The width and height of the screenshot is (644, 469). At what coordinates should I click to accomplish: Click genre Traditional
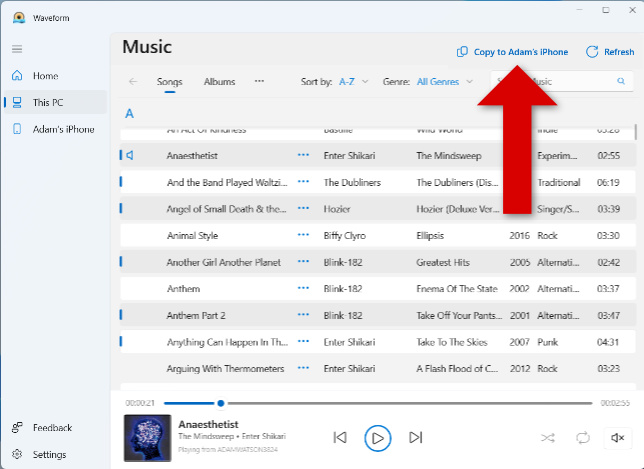tap(559, 182)
